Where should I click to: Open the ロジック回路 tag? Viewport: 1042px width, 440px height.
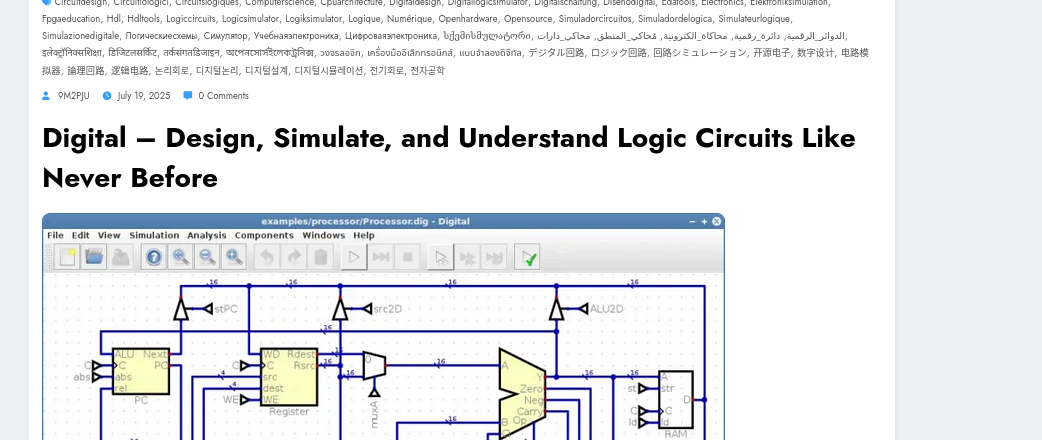coord(619,53)
